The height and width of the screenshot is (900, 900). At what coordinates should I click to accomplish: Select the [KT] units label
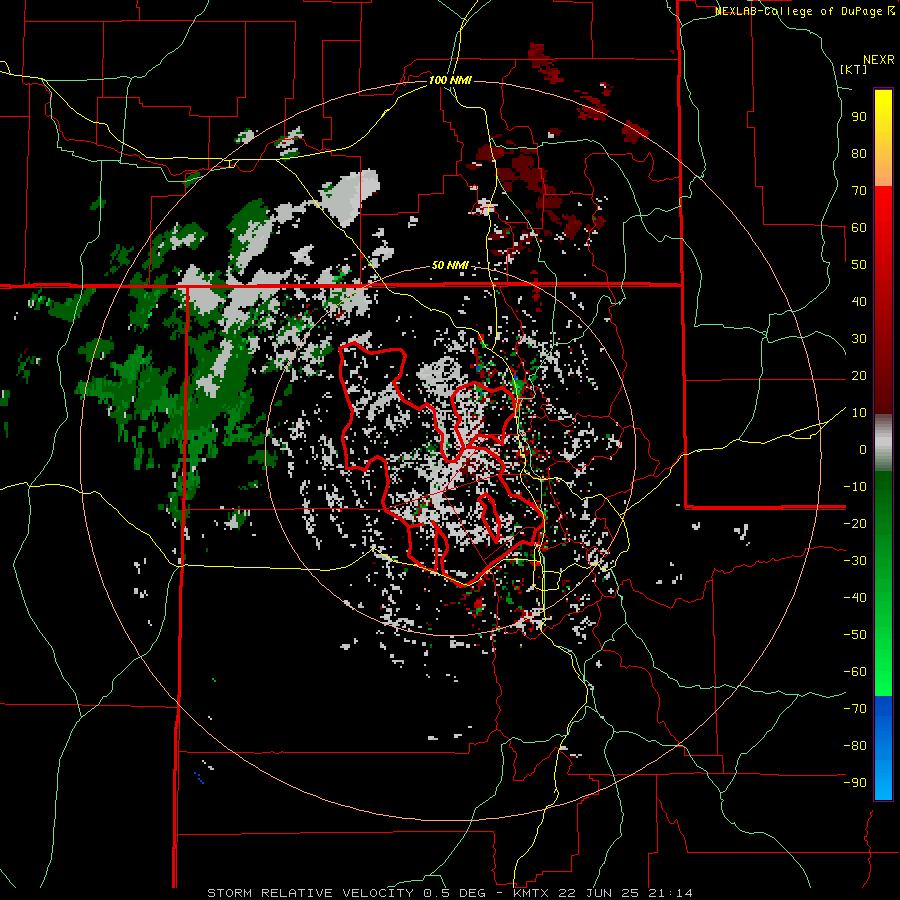coord(854,69)
